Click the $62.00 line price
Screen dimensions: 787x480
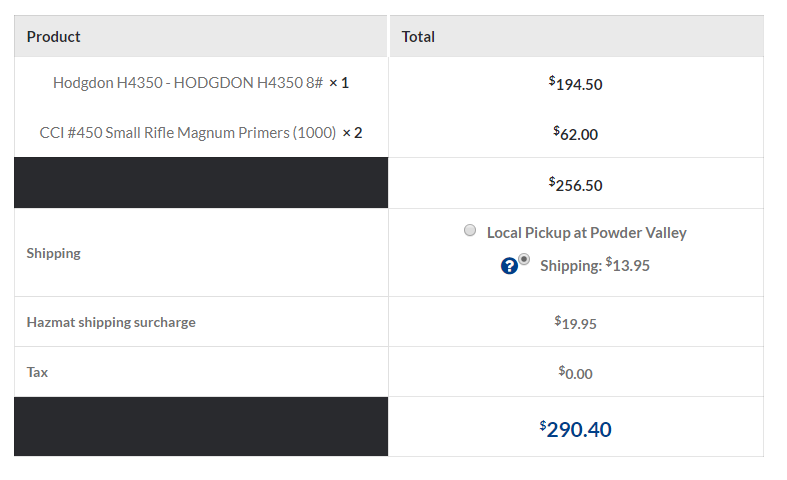[576, 134]
